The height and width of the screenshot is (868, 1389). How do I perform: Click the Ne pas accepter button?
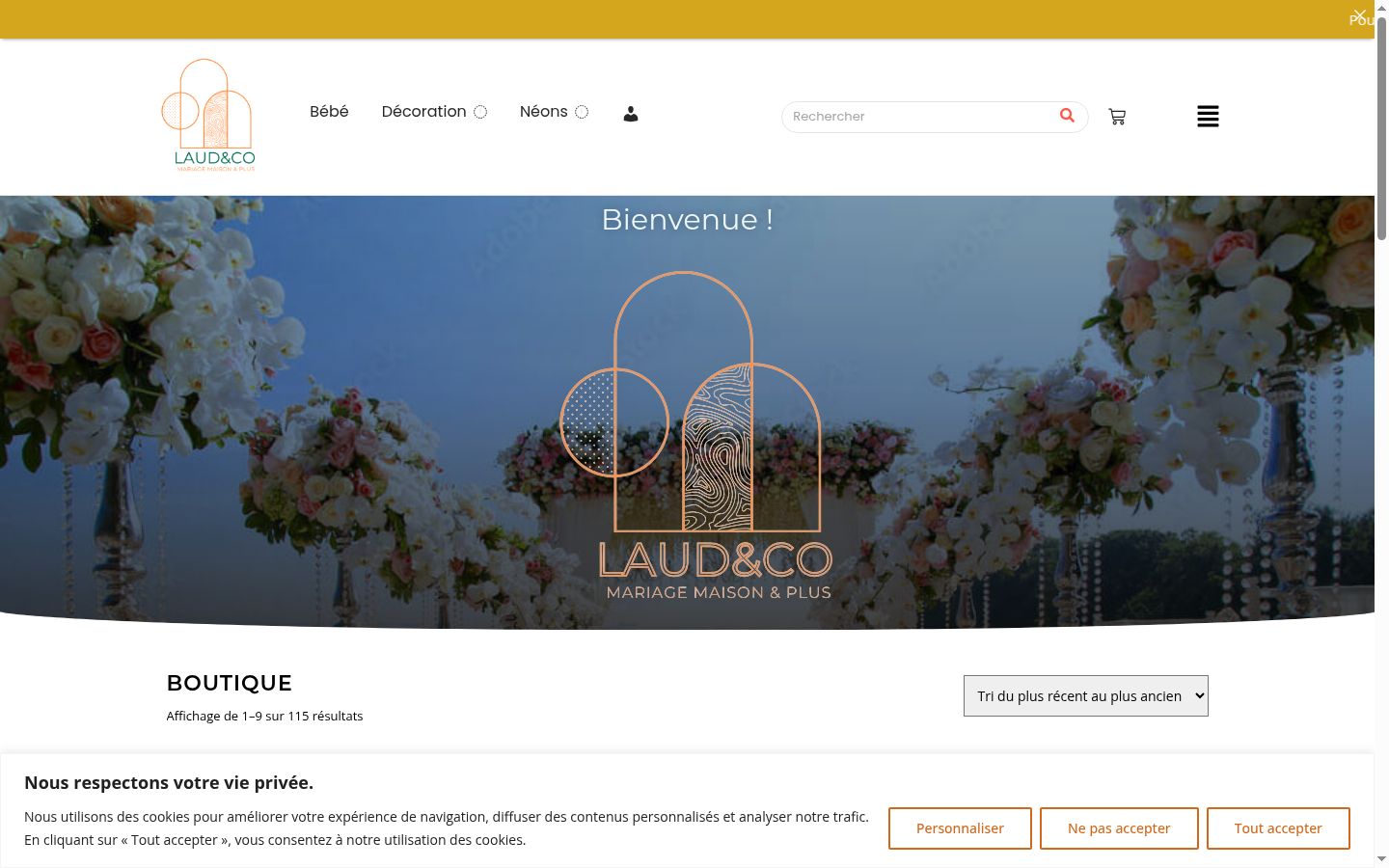pyautogui.click(x=1119, y=828)
